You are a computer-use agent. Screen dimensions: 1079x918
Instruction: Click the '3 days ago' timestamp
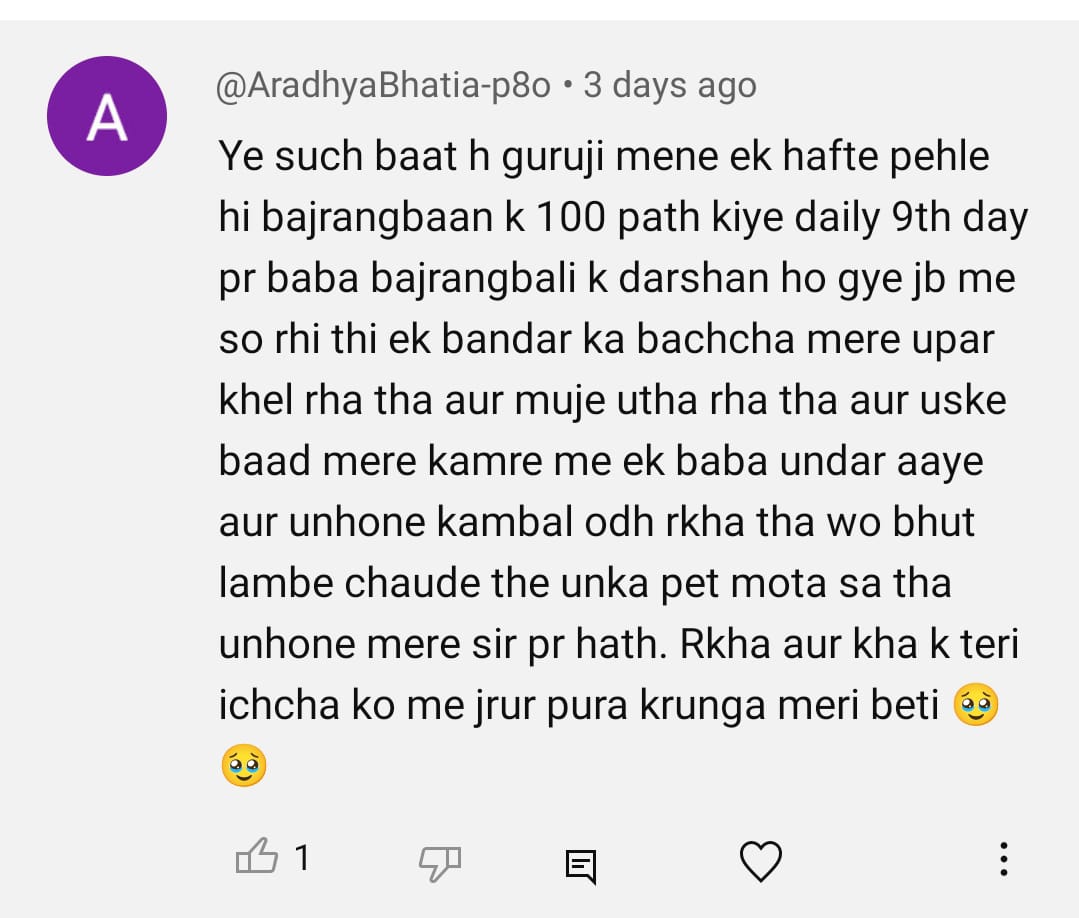[670, 87]
